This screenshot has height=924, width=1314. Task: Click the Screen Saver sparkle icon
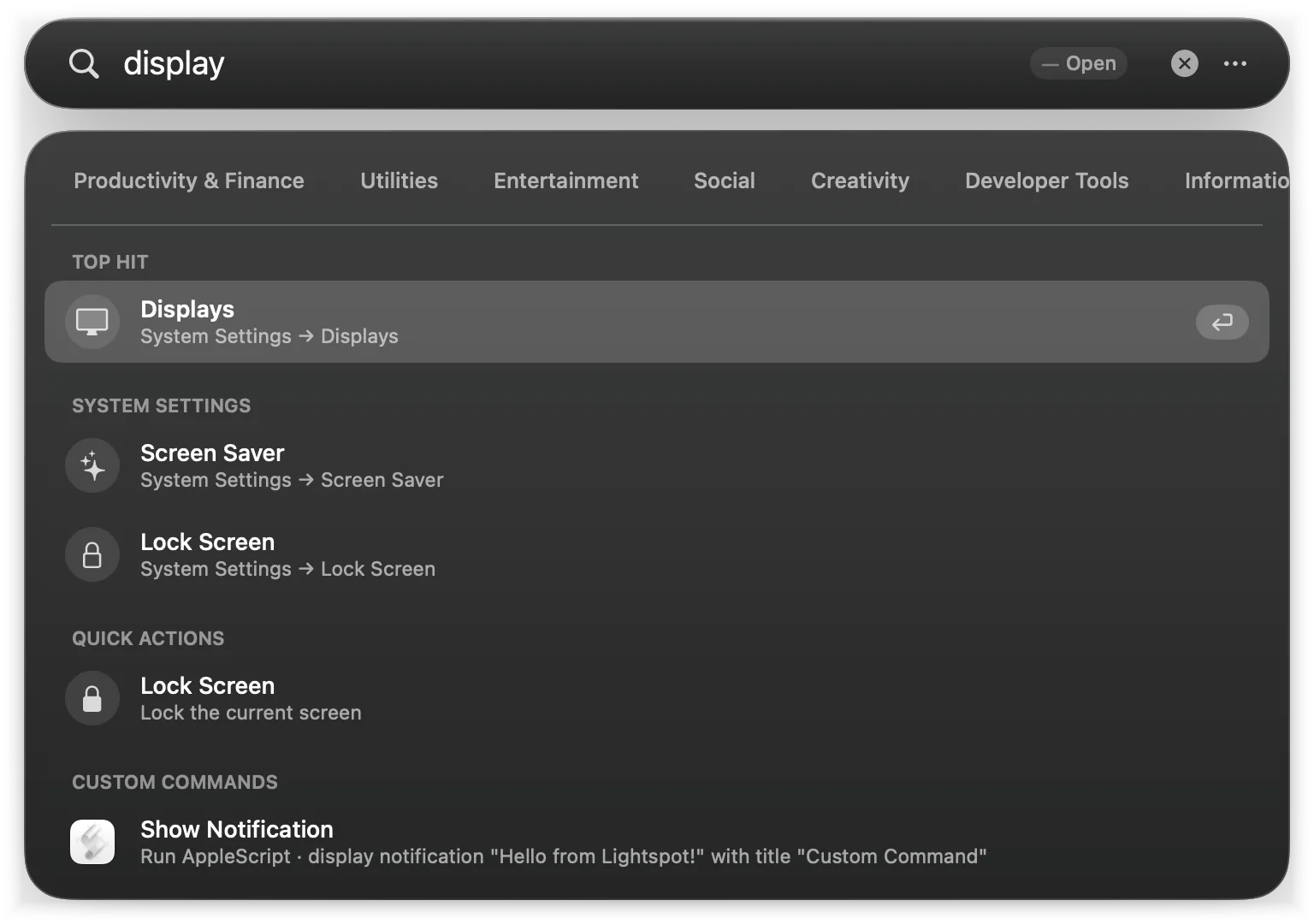point(92,465)
